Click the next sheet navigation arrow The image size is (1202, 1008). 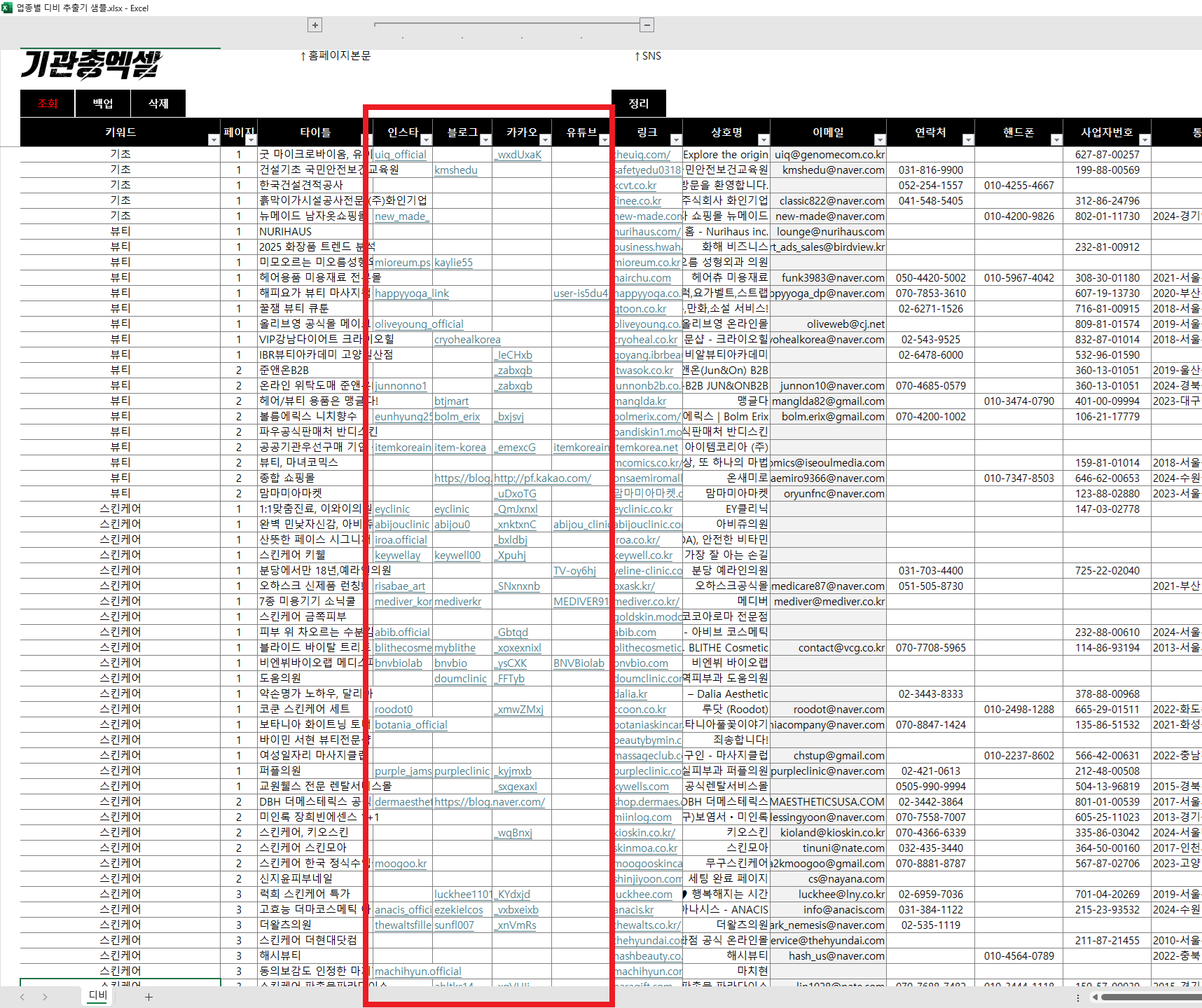coord(45,997)
